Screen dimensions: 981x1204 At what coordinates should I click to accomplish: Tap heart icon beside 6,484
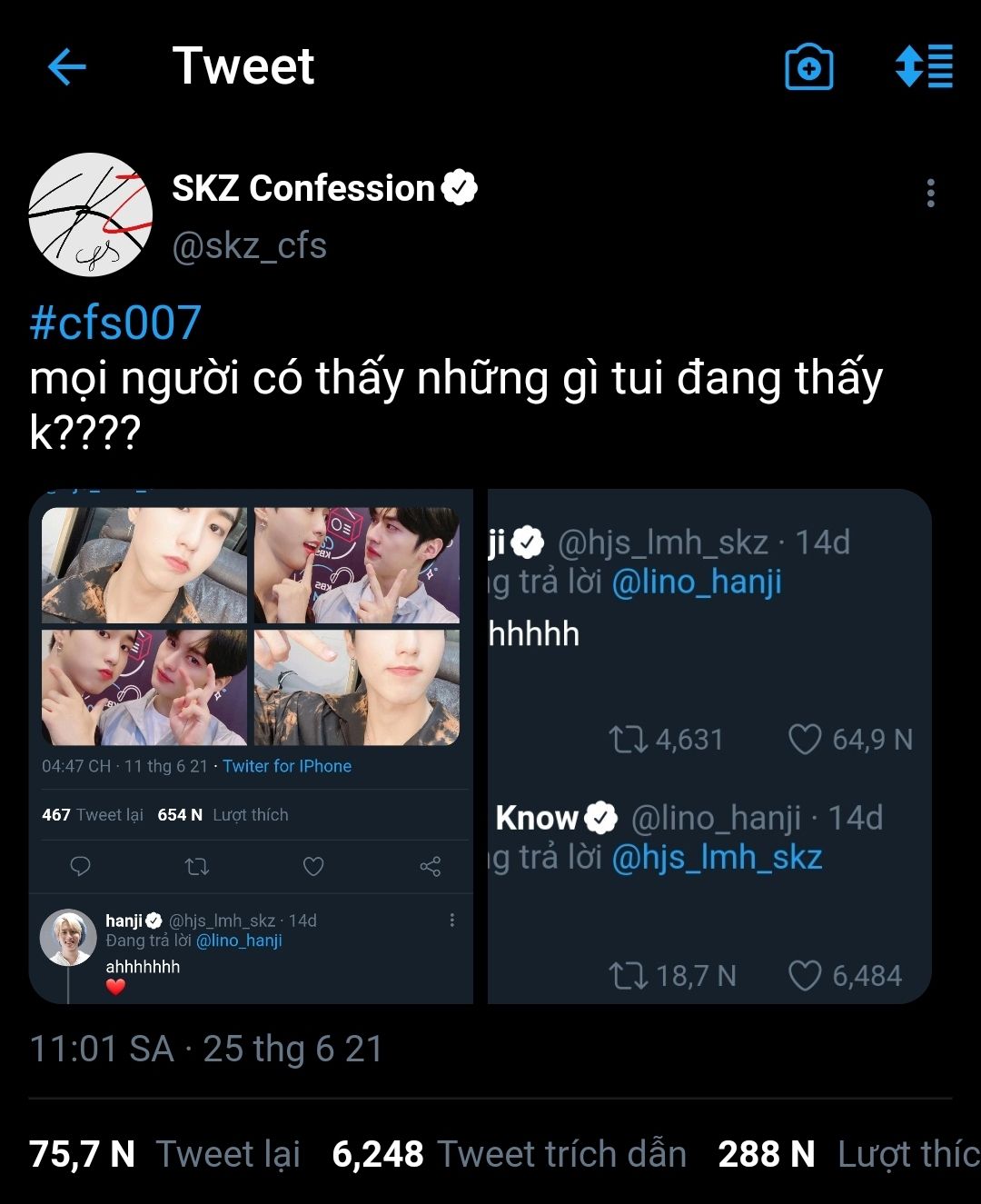pos(805,976)
